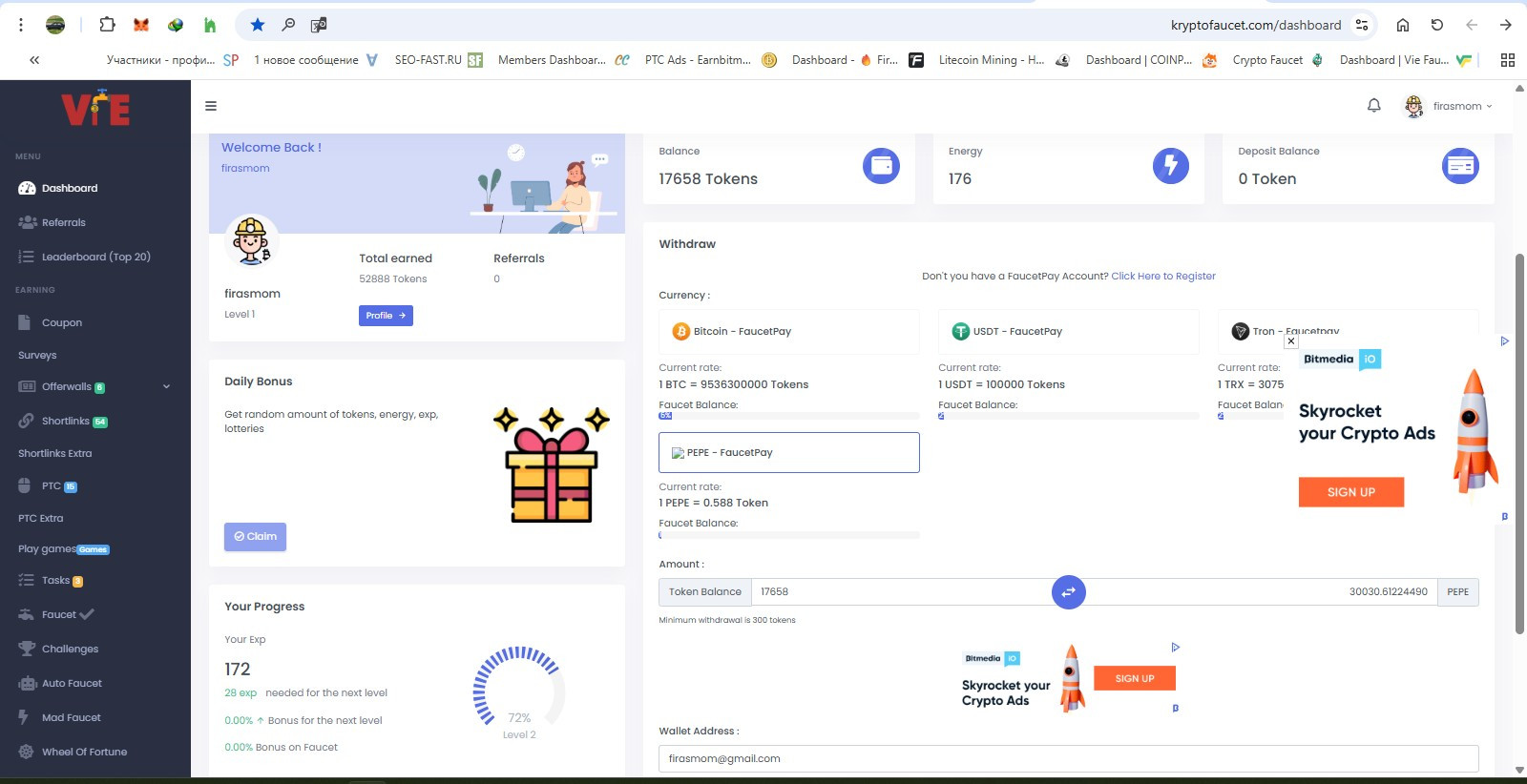Select PEPE - FaucetPay currency
The width and height of the screenshot is (1527, 784).
(789, 453)
